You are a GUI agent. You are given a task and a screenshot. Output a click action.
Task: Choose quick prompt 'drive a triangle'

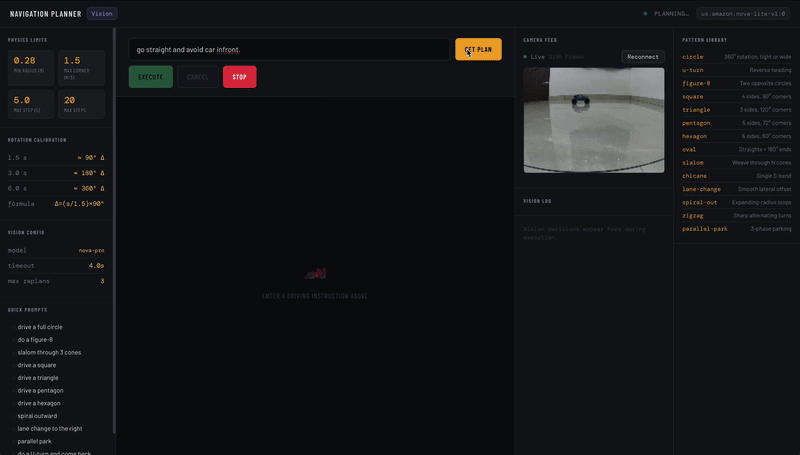[x=38, y=378]
